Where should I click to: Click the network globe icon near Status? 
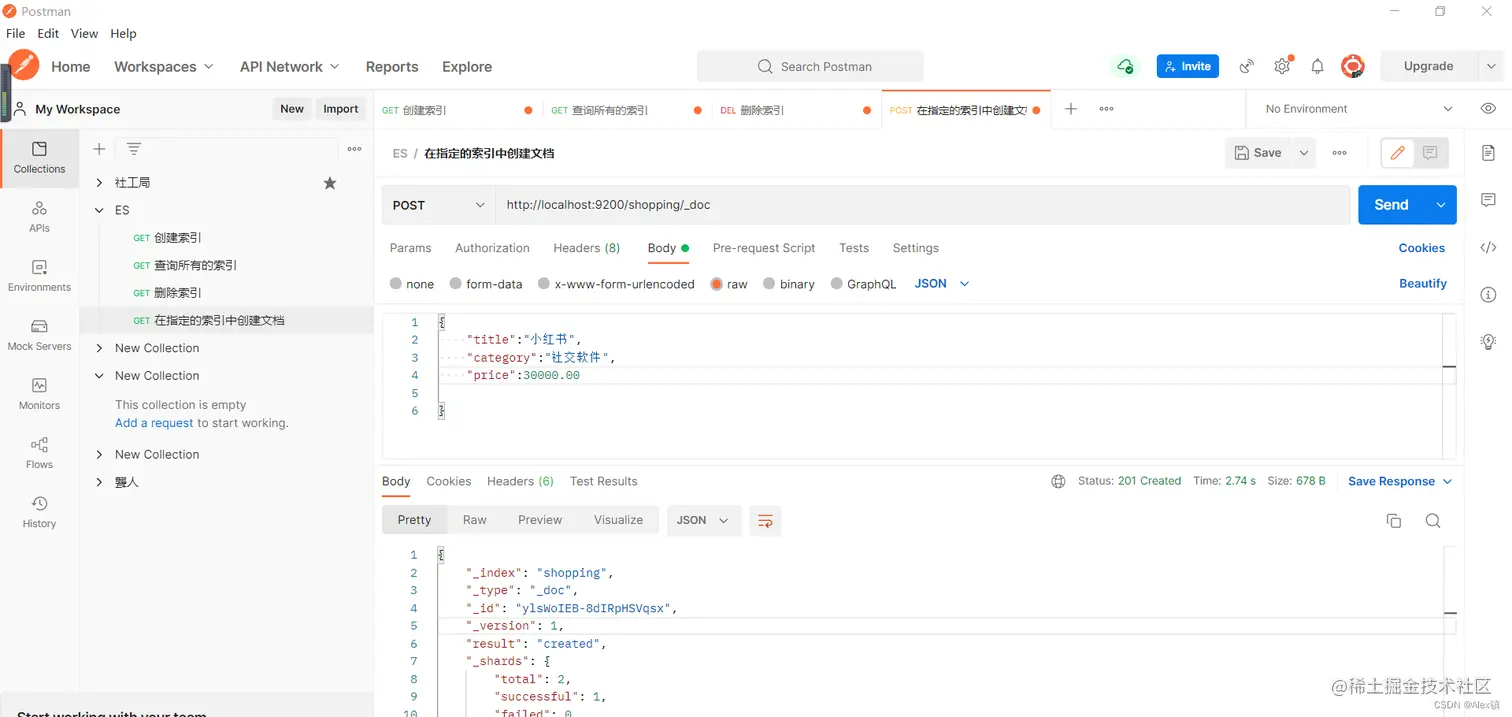coord(1058,481)
